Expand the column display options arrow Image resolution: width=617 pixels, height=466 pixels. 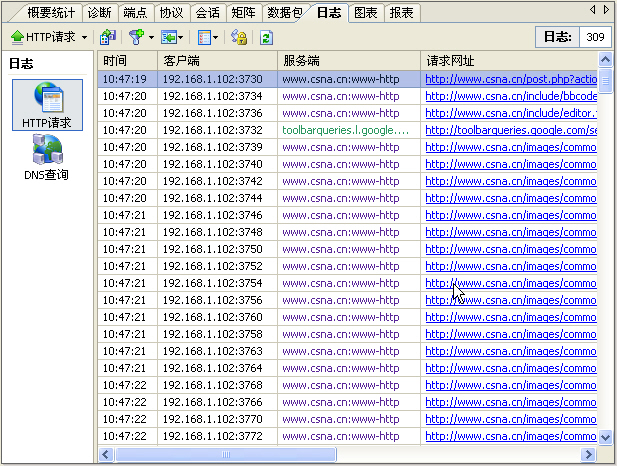pyautogui.click(x=217, y=37)
